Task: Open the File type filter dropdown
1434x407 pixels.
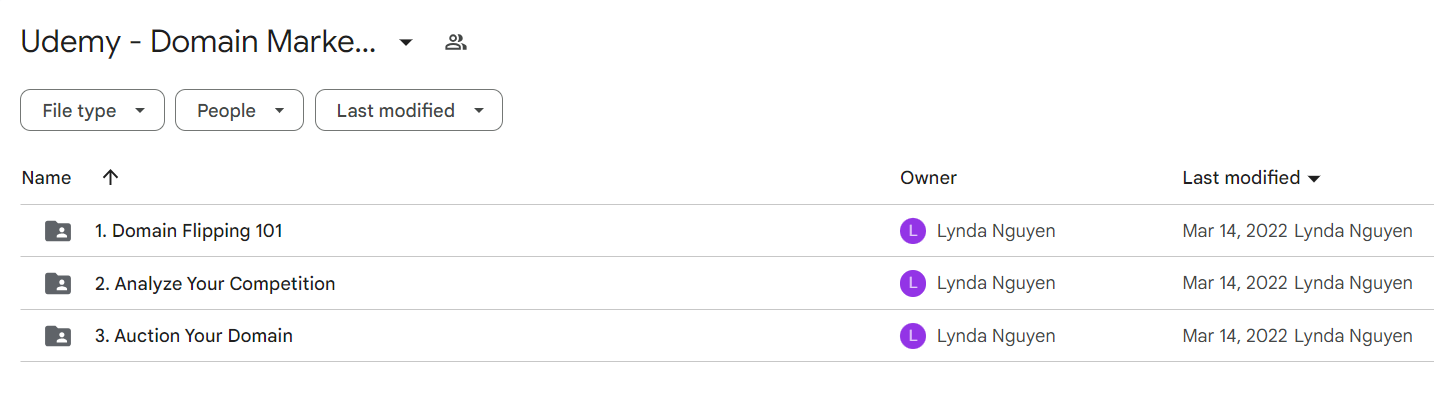Action: [92, 110]
